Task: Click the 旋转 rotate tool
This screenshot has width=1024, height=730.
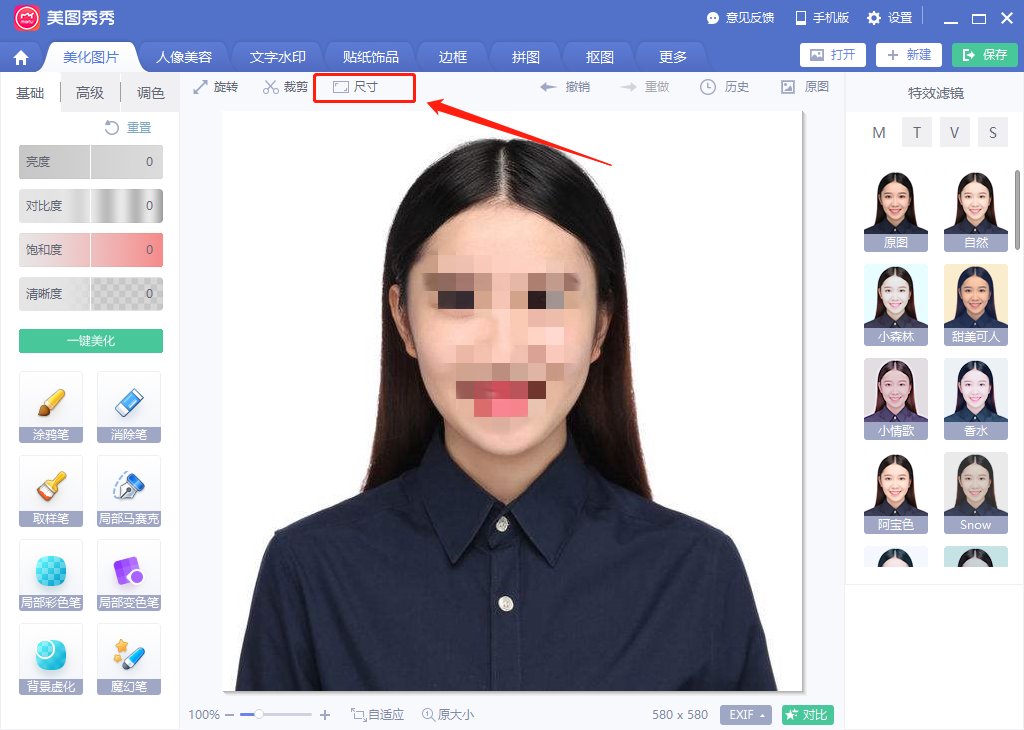Action: [x=216, y=87]
